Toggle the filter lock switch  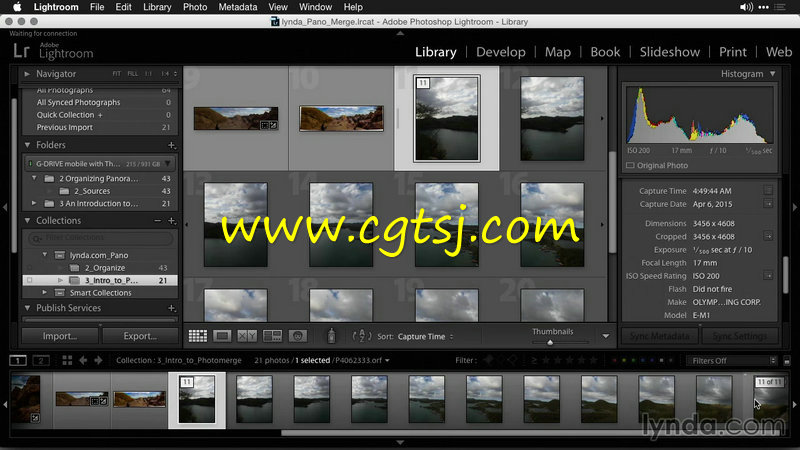click(787, 361)
